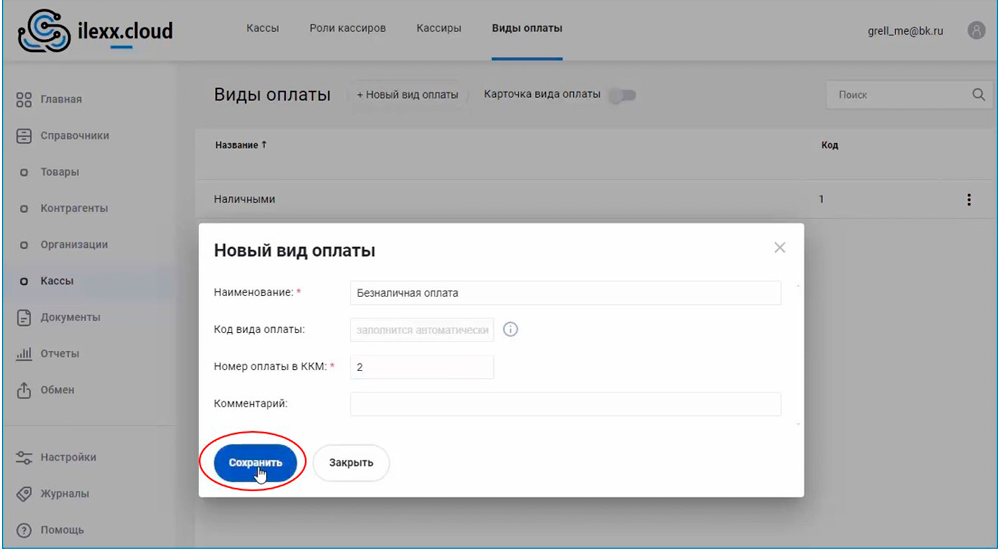Open the user profile avatar icon
This screenshot has width=1000, height=550.
click(x=976, y=30)
